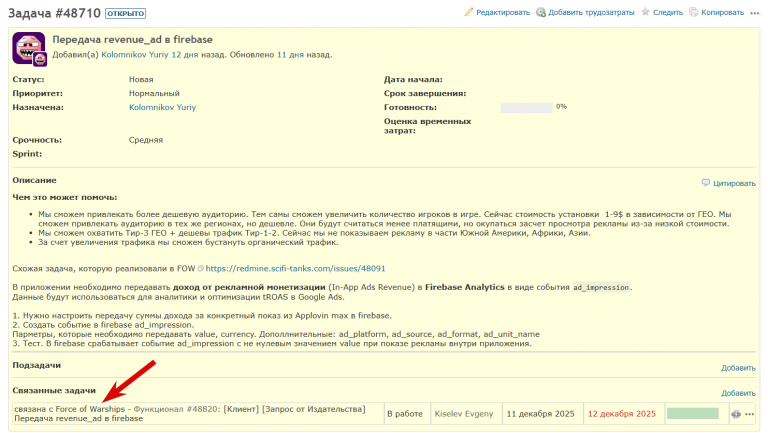This screenshot has height=433, width=768.
Task: Click the bold 'Firebase Analytics' text
Action: click(464, 287)
